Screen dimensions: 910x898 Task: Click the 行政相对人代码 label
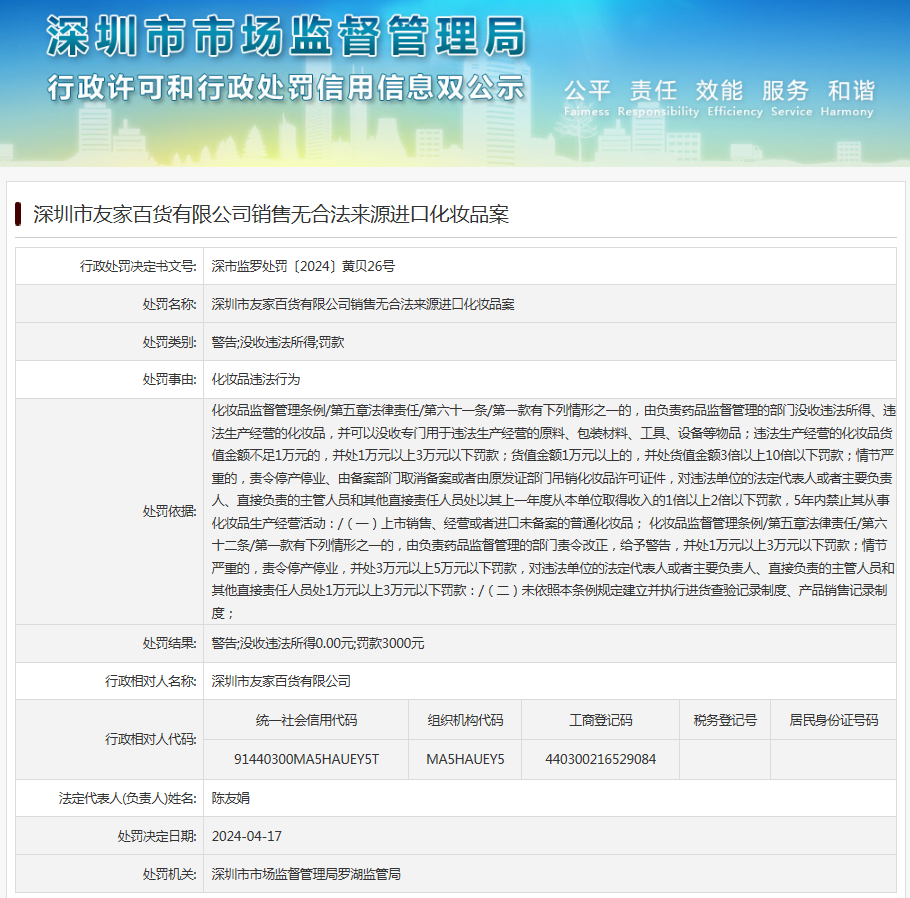click(151, 739)
